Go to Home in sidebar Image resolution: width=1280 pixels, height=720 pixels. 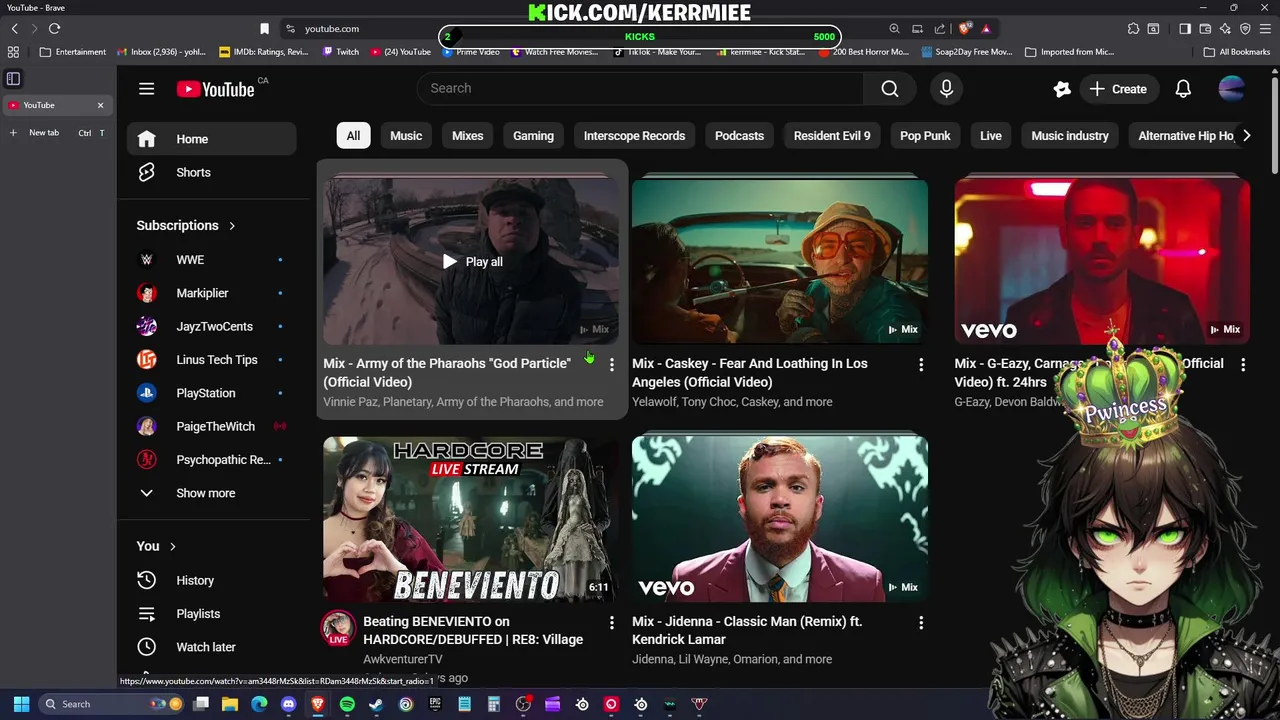[x=211, y=139]
